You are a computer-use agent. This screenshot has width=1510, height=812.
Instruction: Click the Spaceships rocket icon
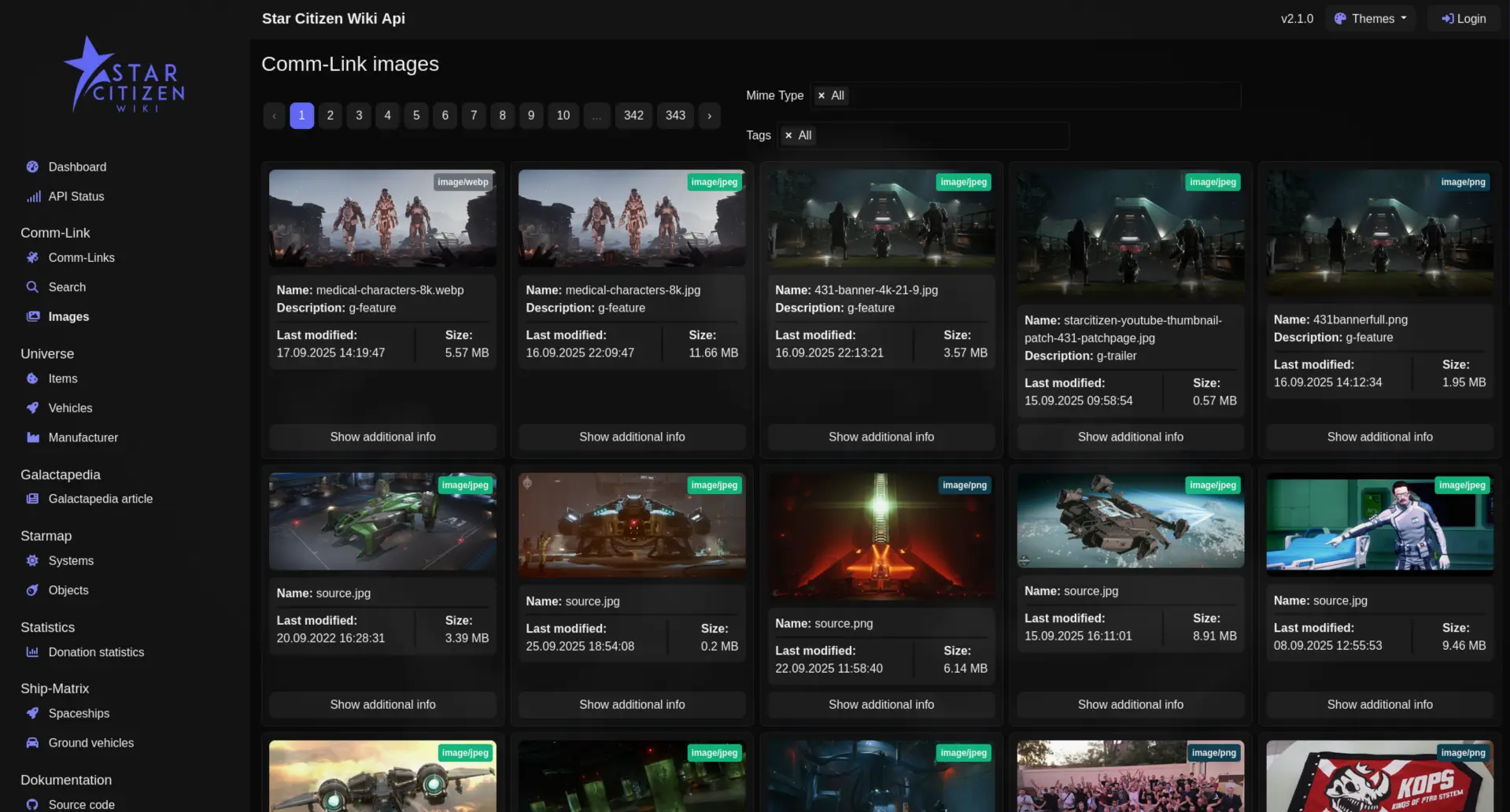[x=32, y=713]
